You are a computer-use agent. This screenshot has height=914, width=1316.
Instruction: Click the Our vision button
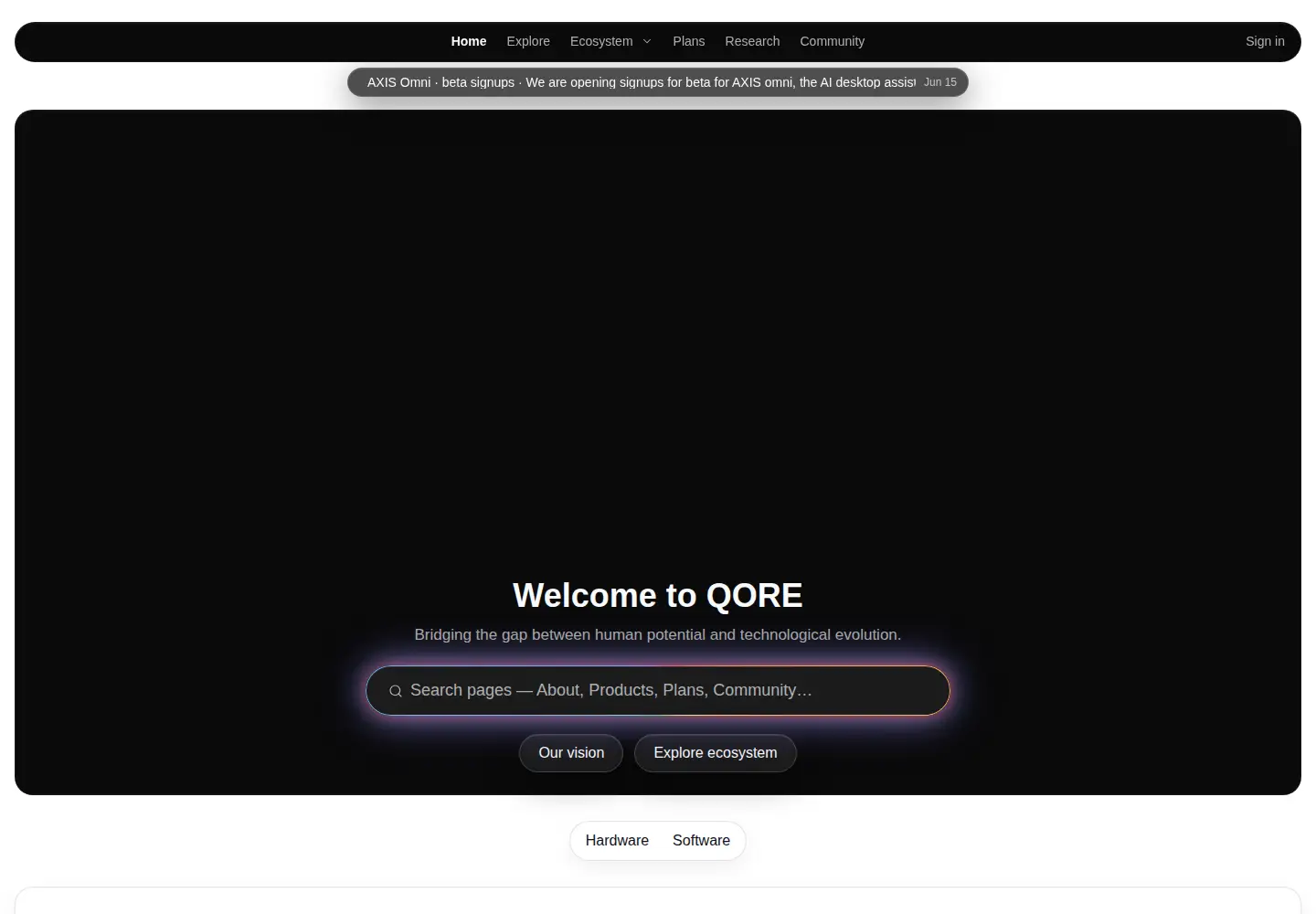[x=571, y=753]
